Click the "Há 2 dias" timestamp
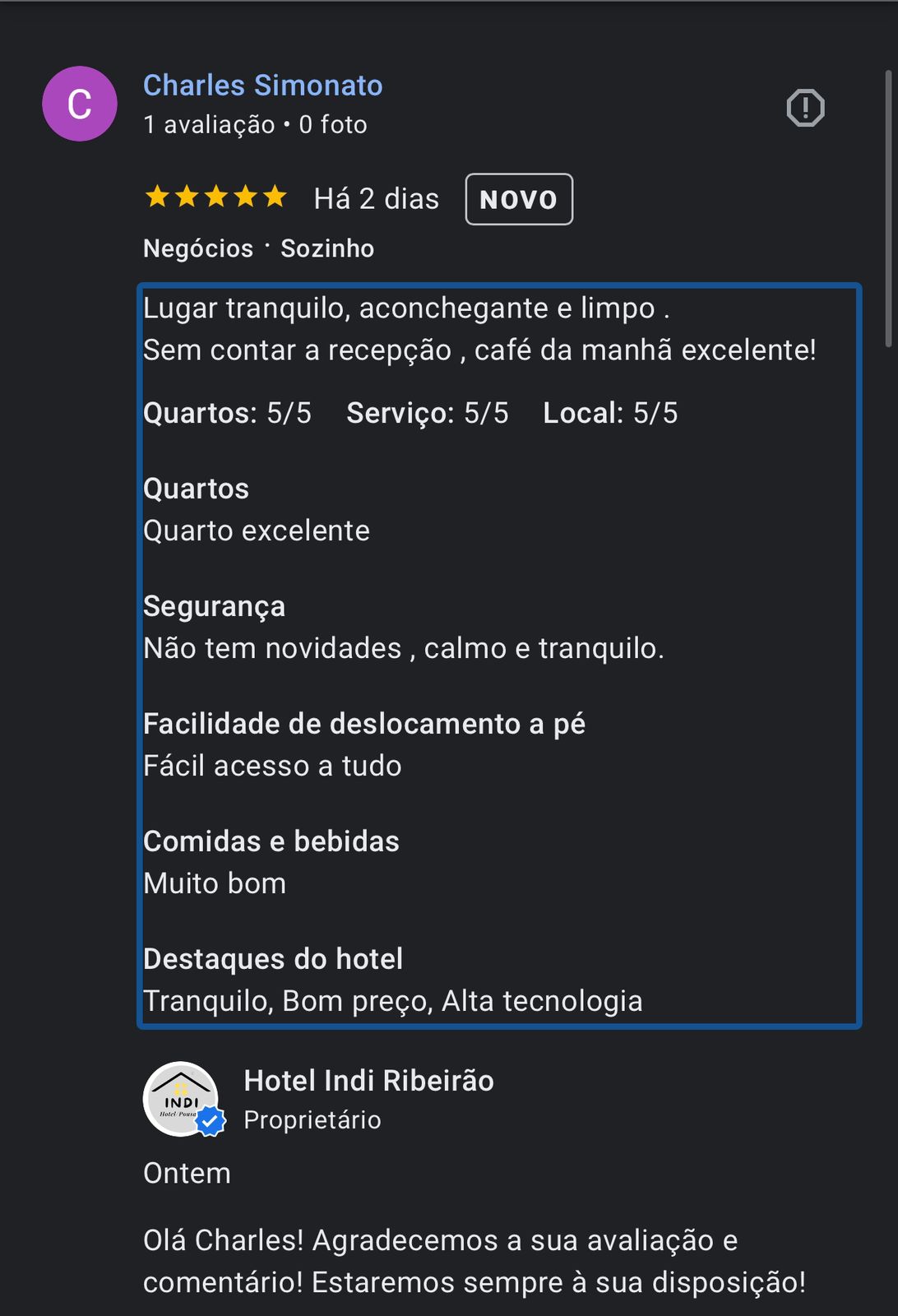The height and width of the screenshot is (1316, 898). pyautogui.click(x=376, y=199)
